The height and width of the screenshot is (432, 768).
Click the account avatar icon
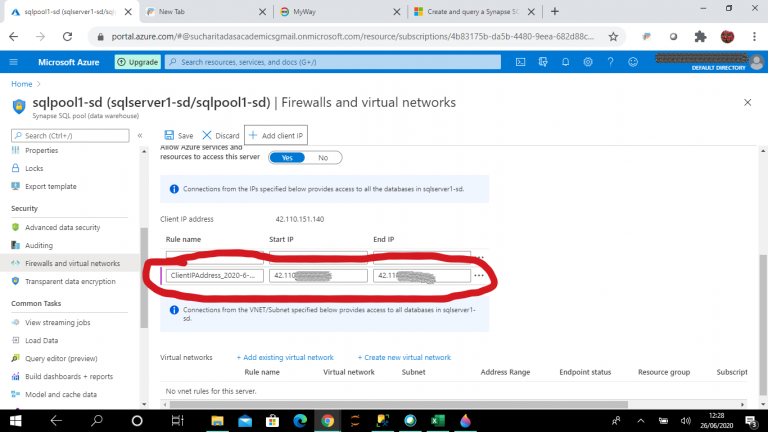coord(757,62)
